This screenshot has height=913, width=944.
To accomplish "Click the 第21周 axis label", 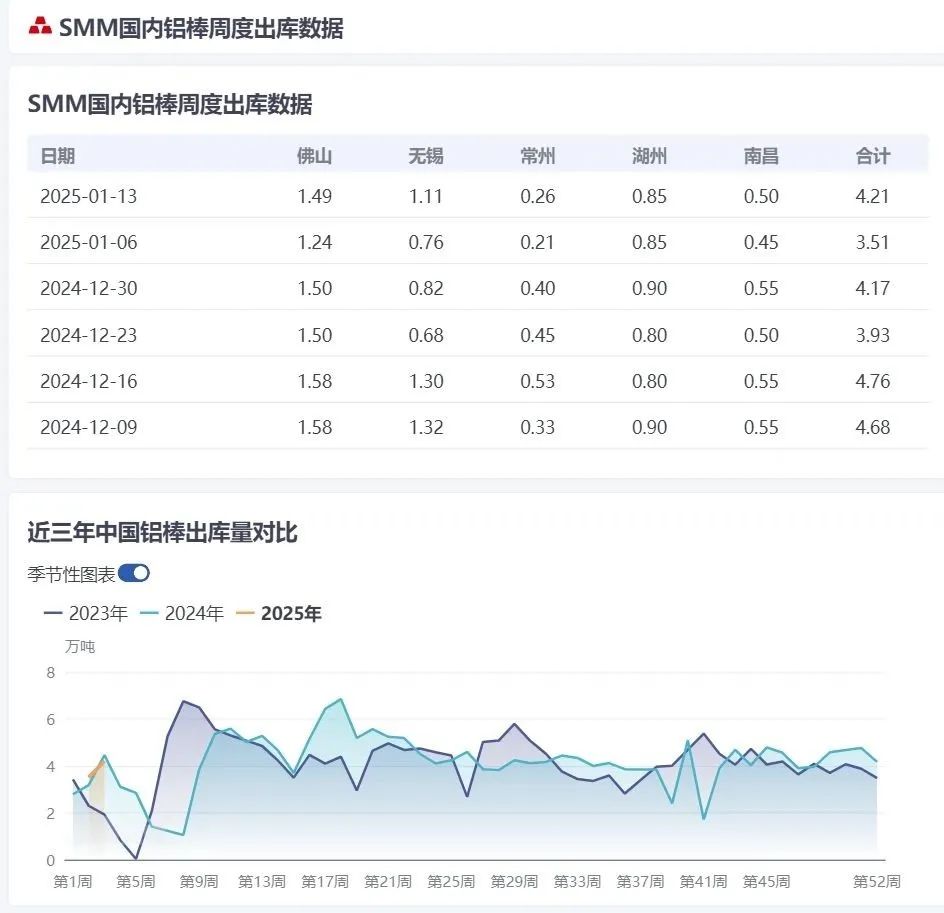I will pyautogui.click(x=388, y=882).
